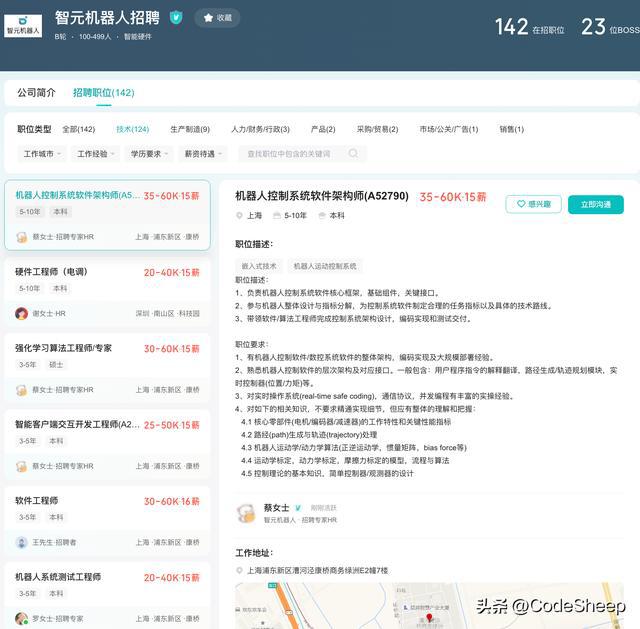Click the work address pin icon
Screen dimensions: 640x629
click(x=239, y=571)
